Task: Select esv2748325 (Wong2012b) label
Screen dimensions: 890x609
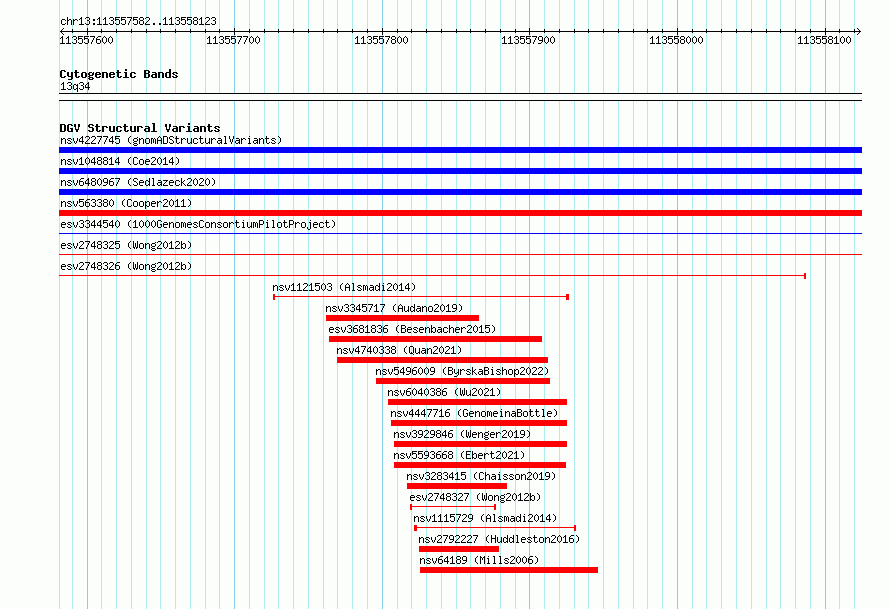Action: 126,245
